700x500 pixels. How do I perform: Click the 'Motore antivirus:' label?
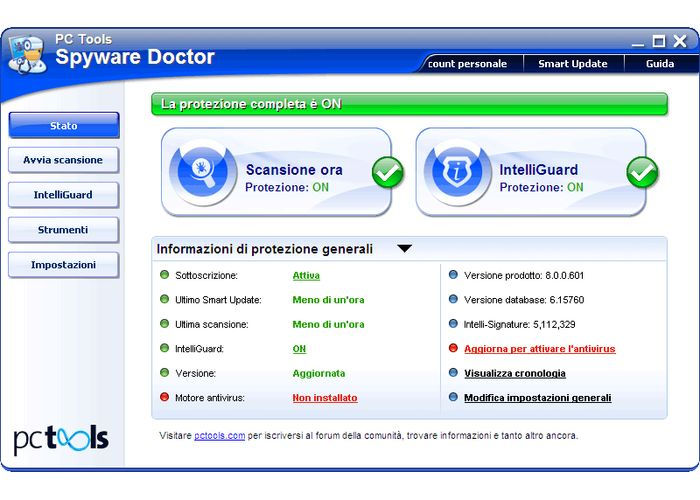(210, 398)
